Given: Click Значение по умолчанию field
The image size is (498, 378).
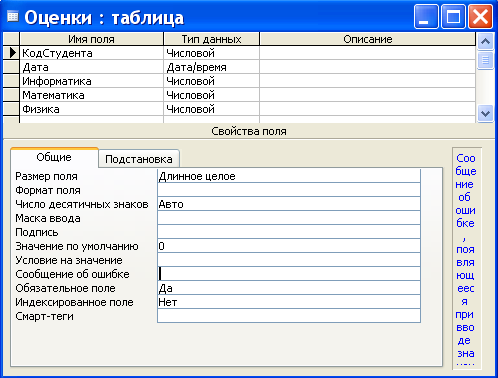Looking at the screenshot, I should [x=289, y=246].
